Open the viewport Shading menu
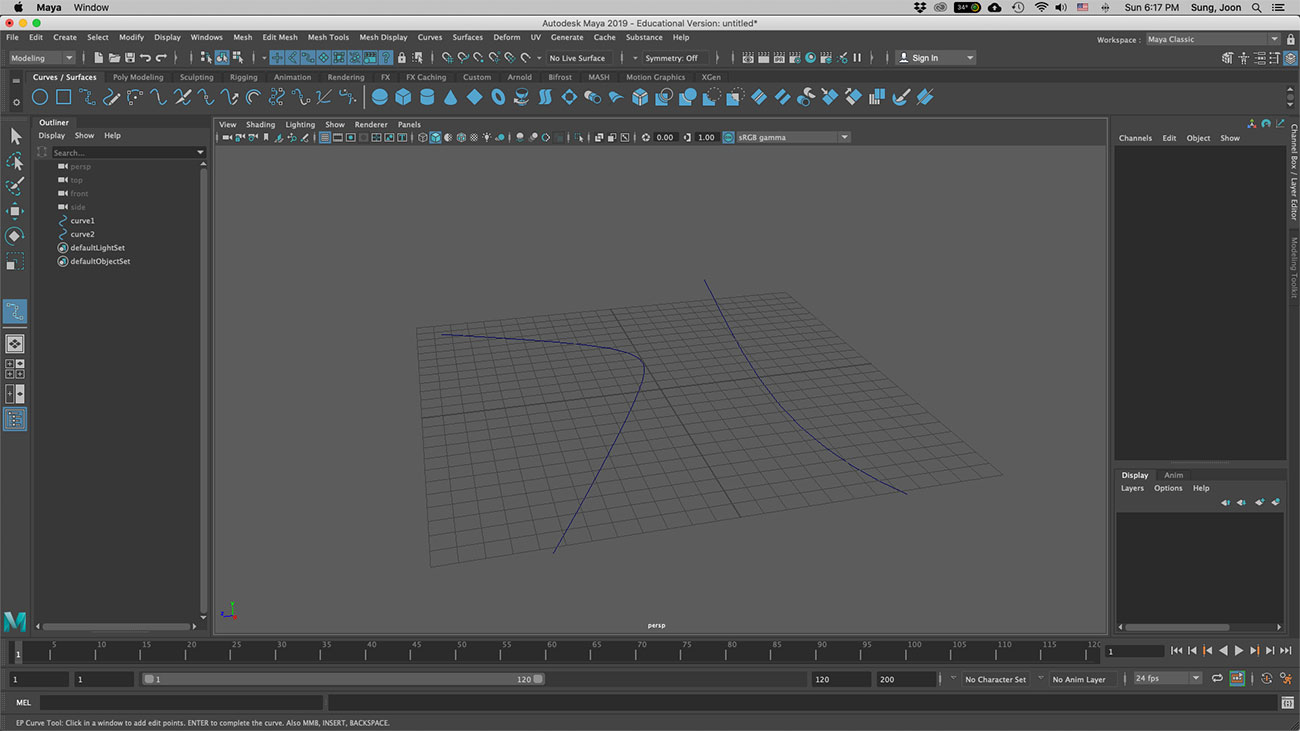Screen dimensions: 1300x731 click(x=260, y=125)
